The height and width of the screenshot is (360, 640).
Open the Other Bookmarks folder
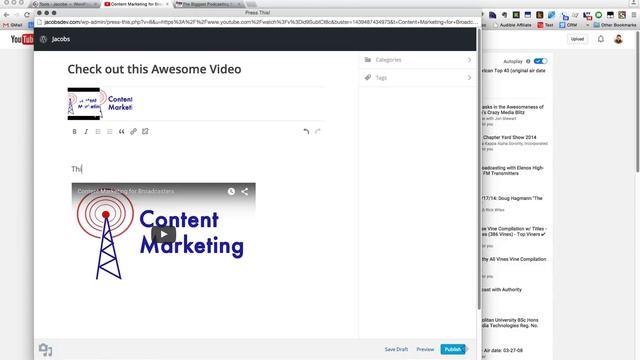pyautogui.click(x=615, y=25)
